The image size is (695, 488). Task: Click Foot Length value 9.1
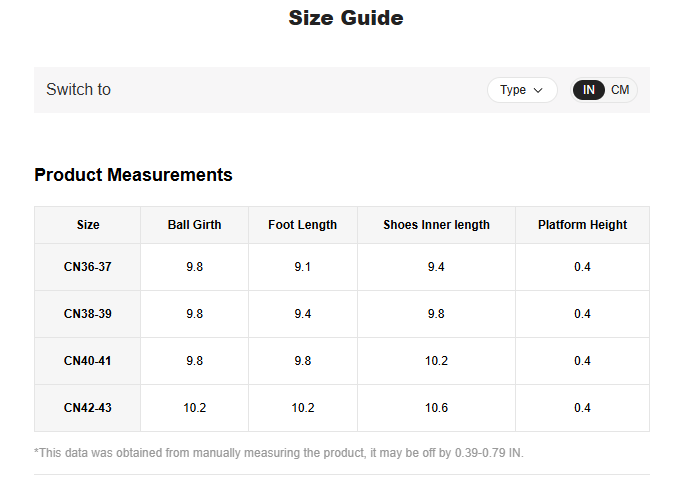point(302,267)
